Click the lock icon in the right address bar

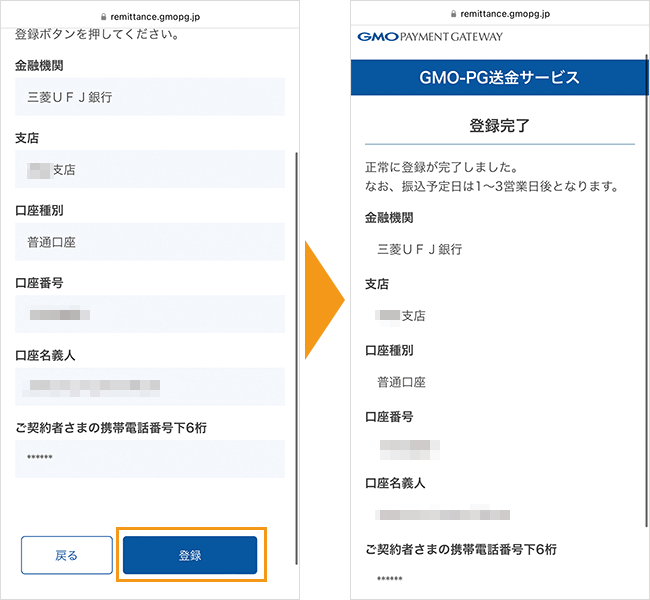tap(454, 14)
